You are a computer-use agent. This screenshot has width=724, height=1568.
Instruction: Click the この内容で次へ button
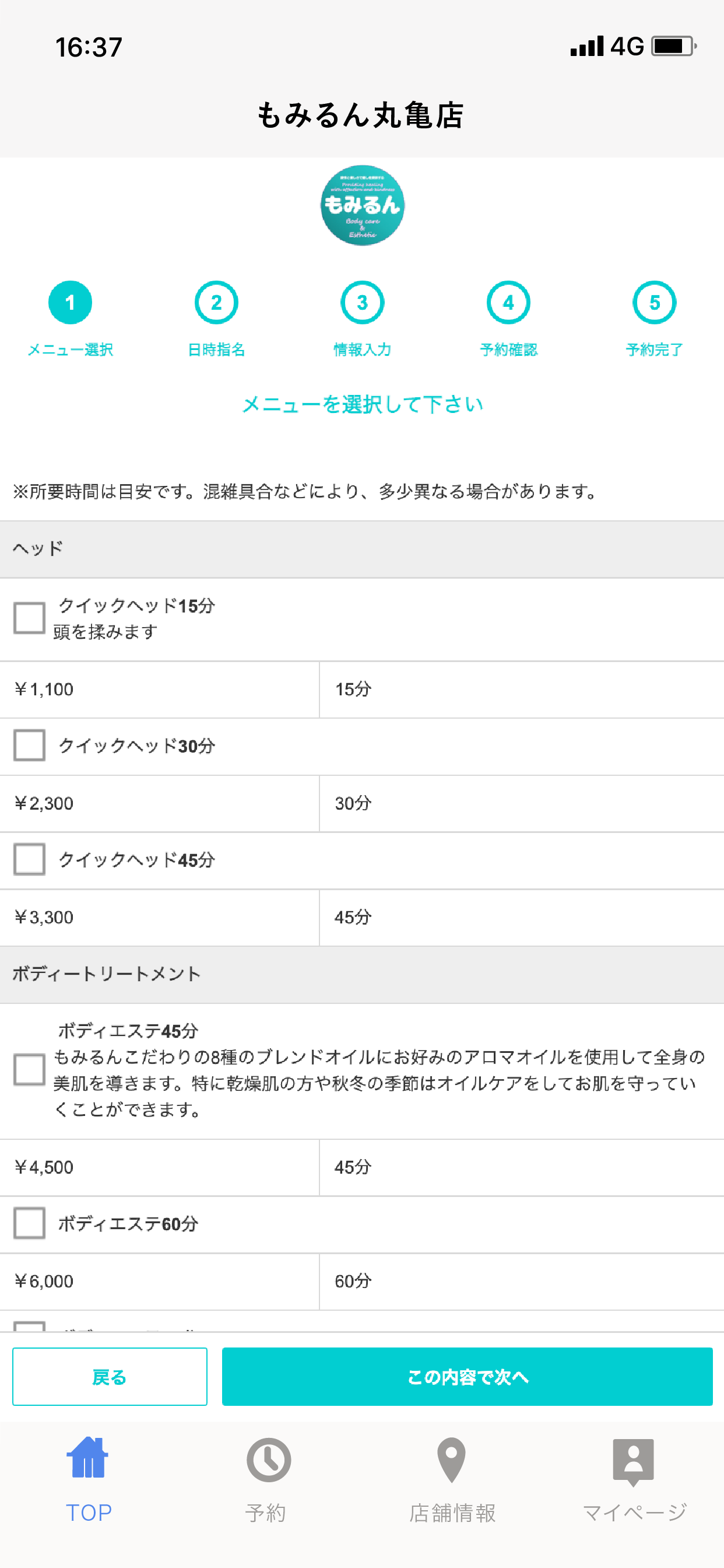468,1376
